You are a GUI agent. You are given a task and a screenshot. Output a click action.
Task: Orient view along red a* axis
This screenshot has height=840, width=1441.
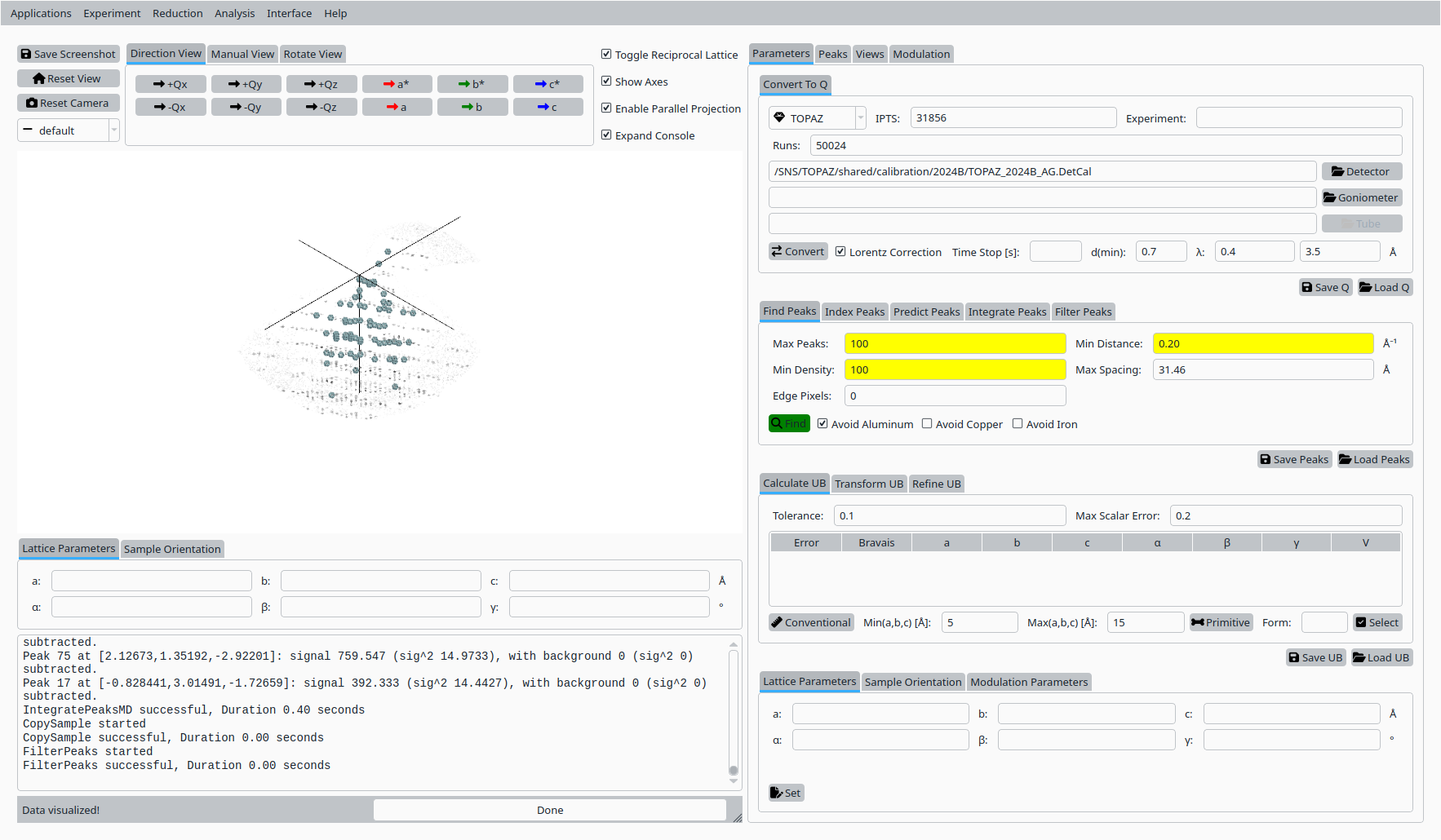coord(397,84)
